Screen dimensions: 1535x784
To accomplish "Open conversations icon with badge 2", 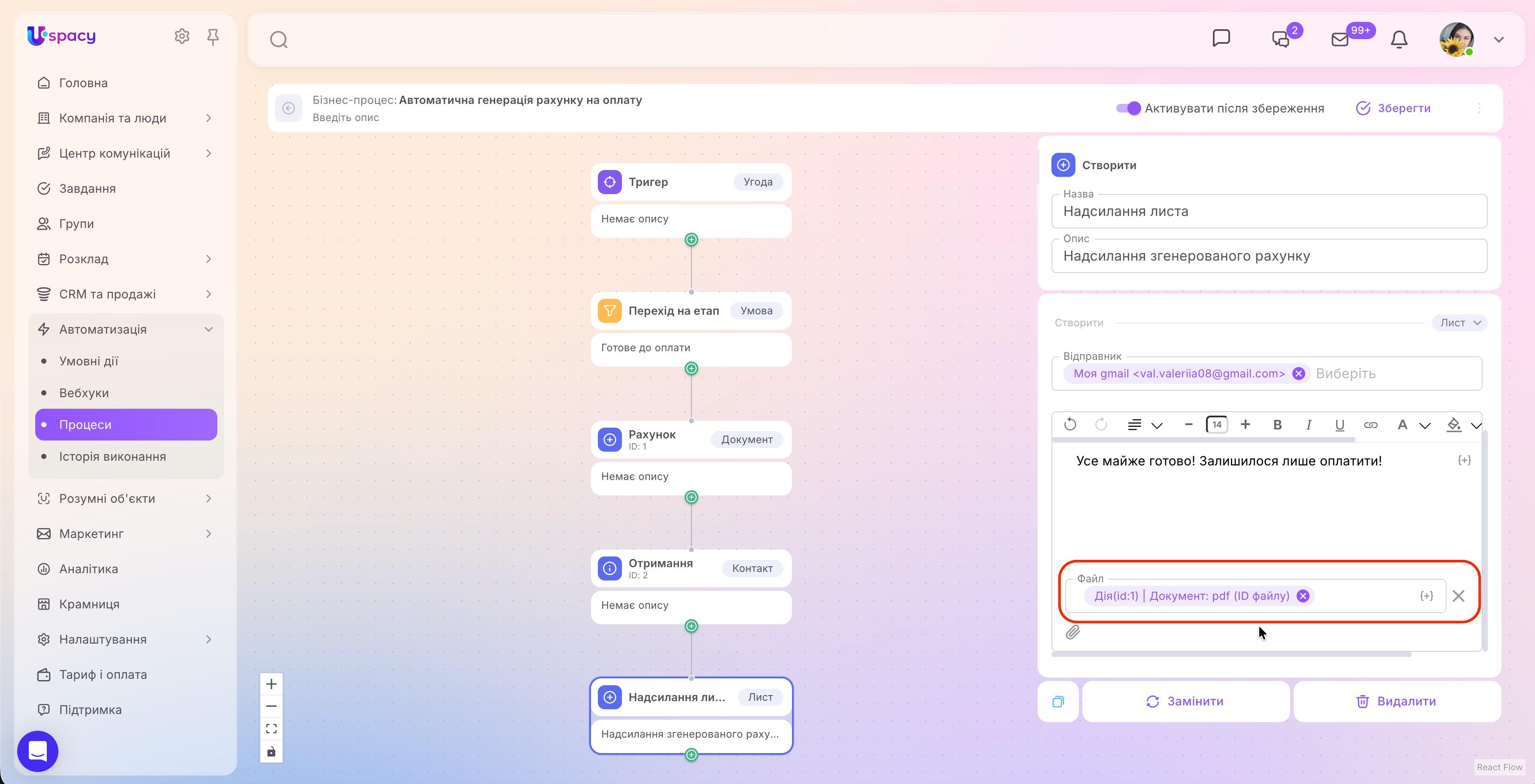I will 1281,40.
